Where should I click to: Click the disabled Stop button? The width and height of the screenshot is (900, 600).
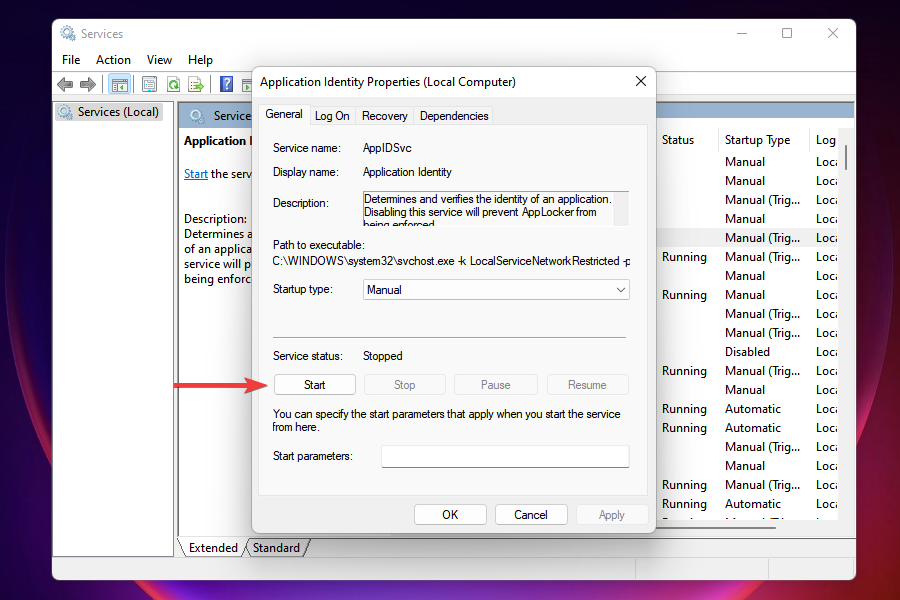point(405,385)
